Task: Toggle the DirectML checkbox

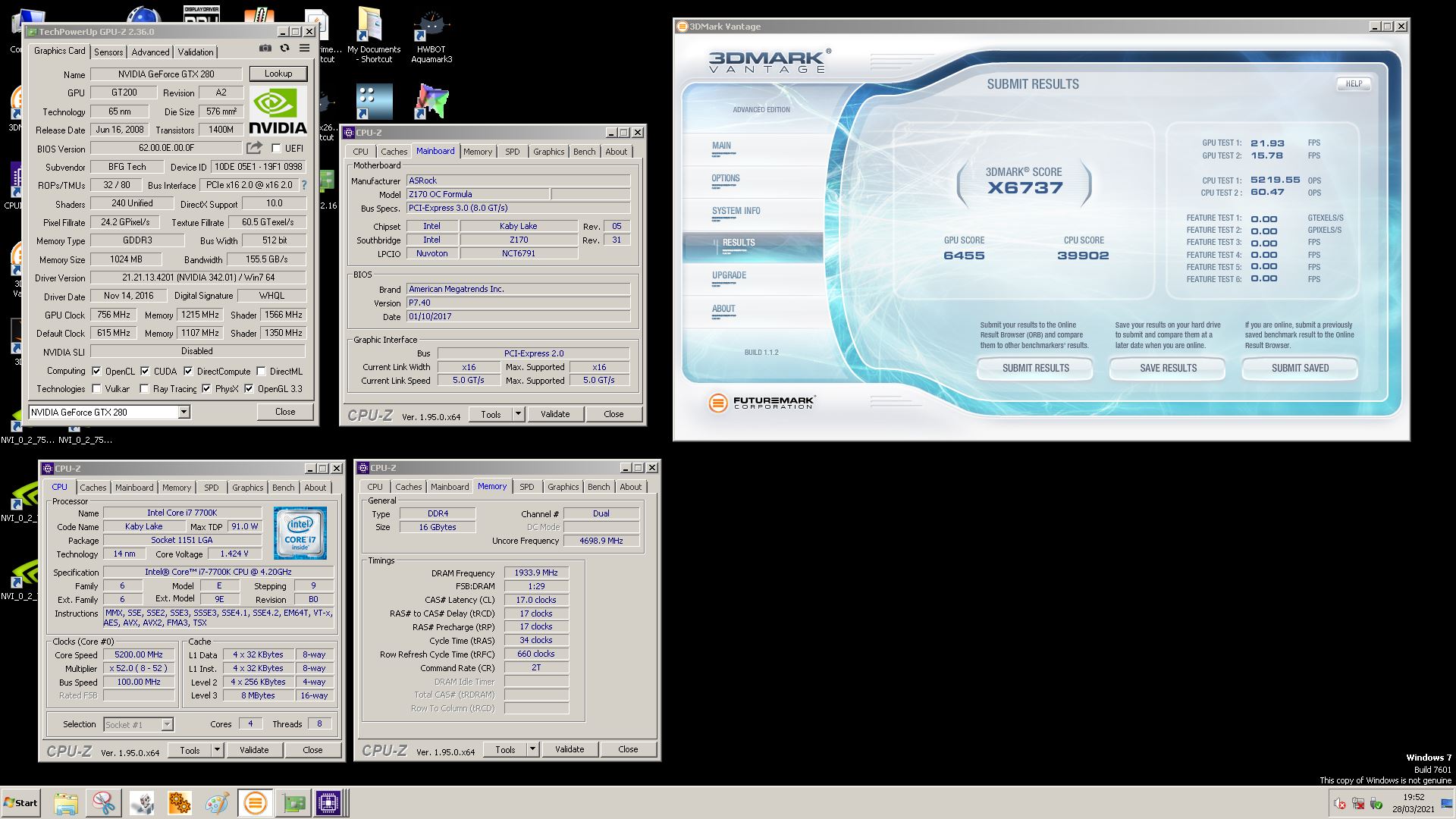Action: coord(261,371)
